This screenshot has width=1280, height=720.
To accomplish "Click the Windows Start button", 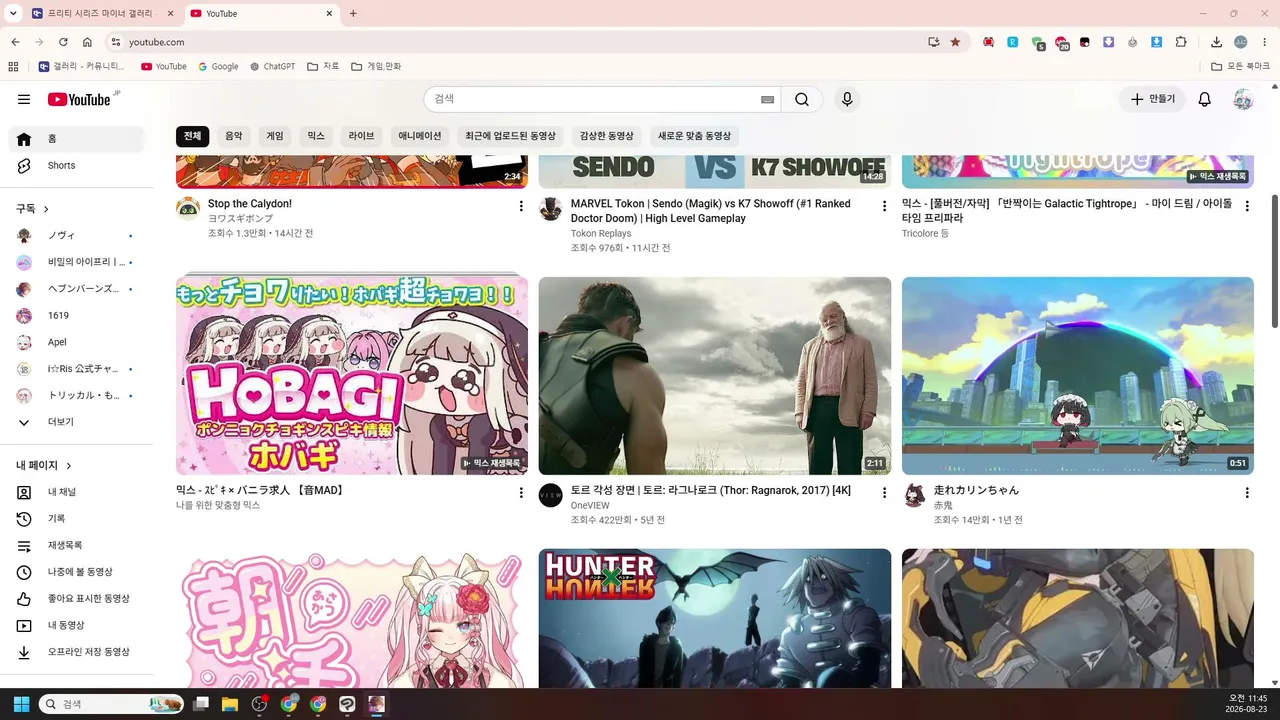I will coord(21,704).
